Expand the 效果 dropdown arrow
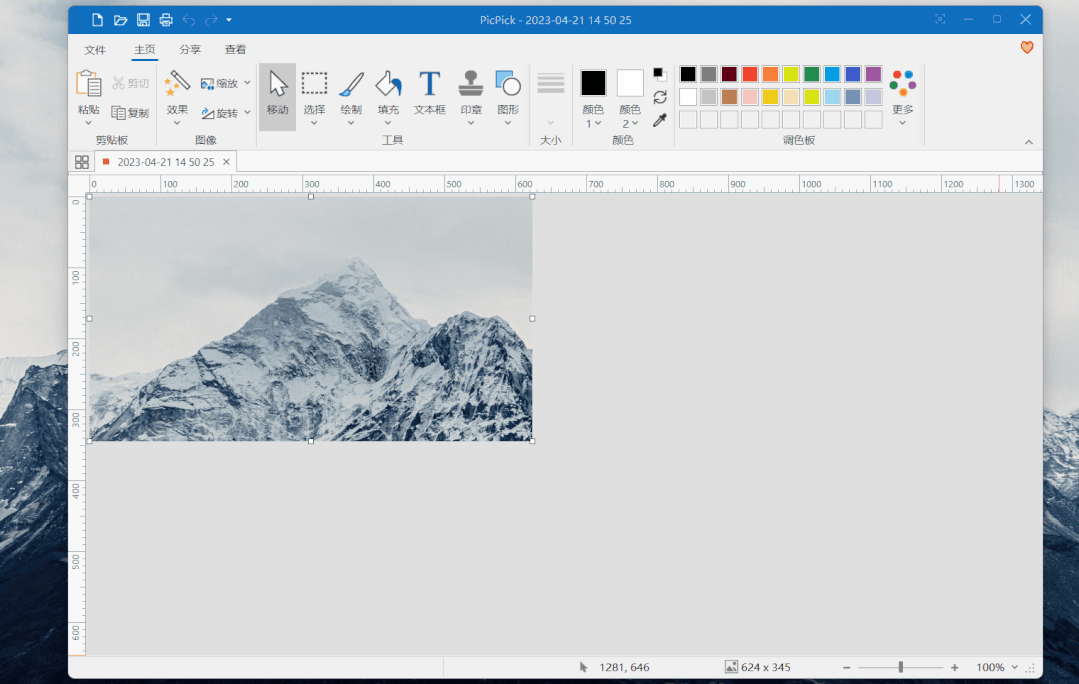This screenshot has height=684, width=1079. [177, 123]
